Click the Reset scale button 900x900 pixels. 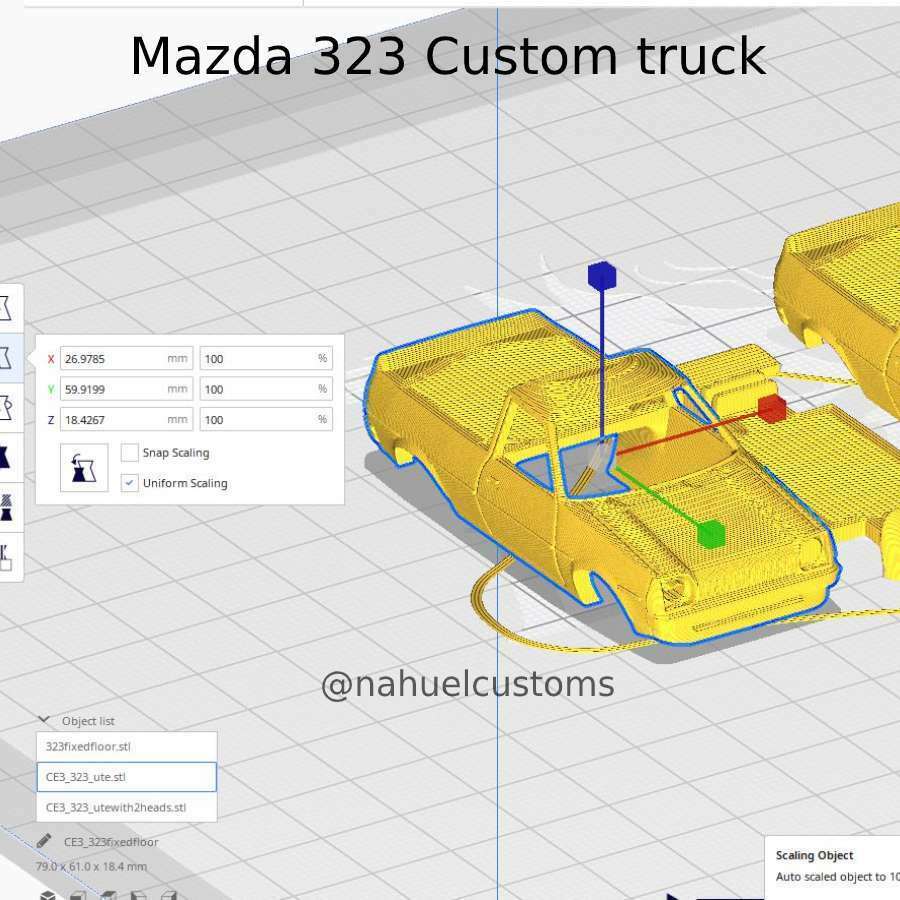[x=84, y=467]
